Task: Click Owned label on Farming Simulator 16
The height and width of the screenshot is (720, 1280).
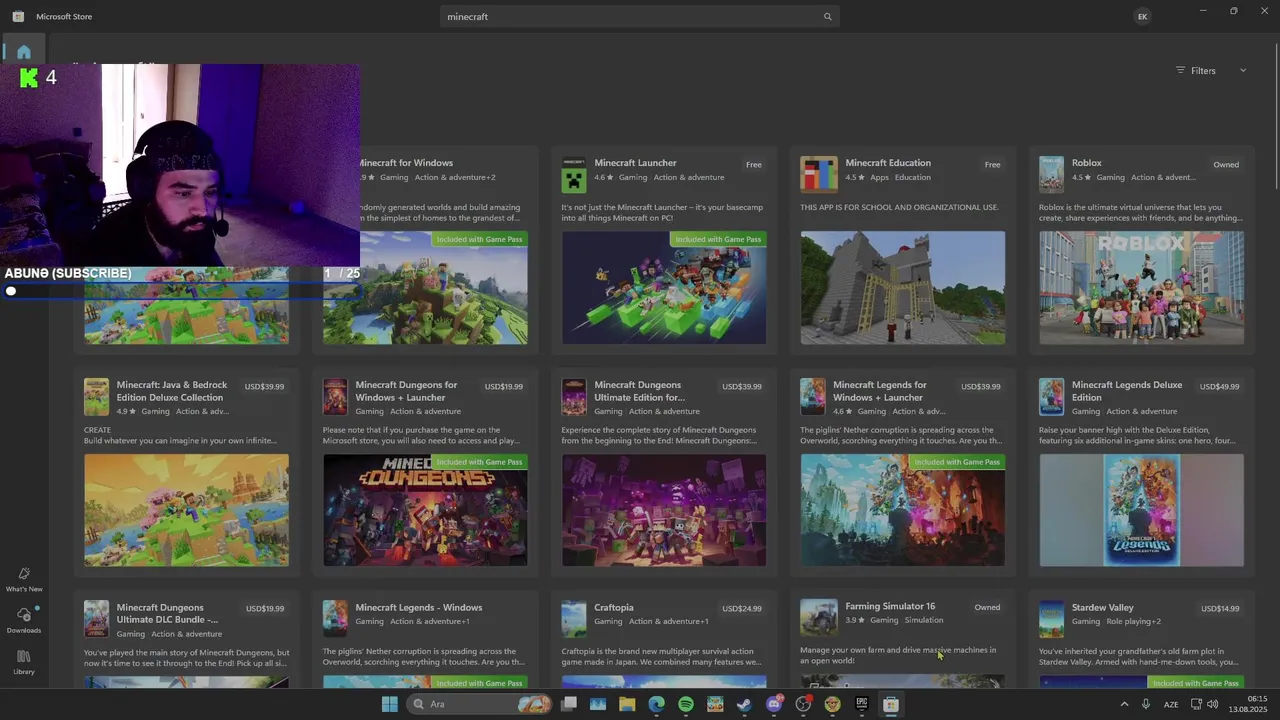Action: coord(987,607)
